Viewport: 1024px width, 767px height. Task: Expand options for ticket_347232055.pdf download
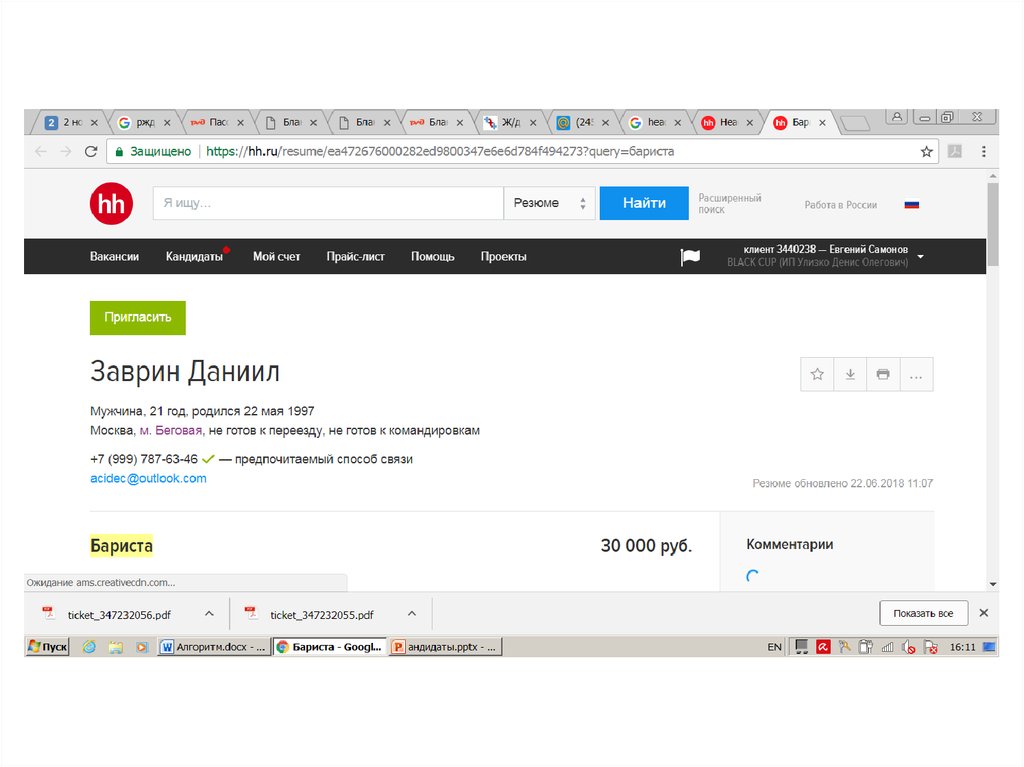point(411,613)
